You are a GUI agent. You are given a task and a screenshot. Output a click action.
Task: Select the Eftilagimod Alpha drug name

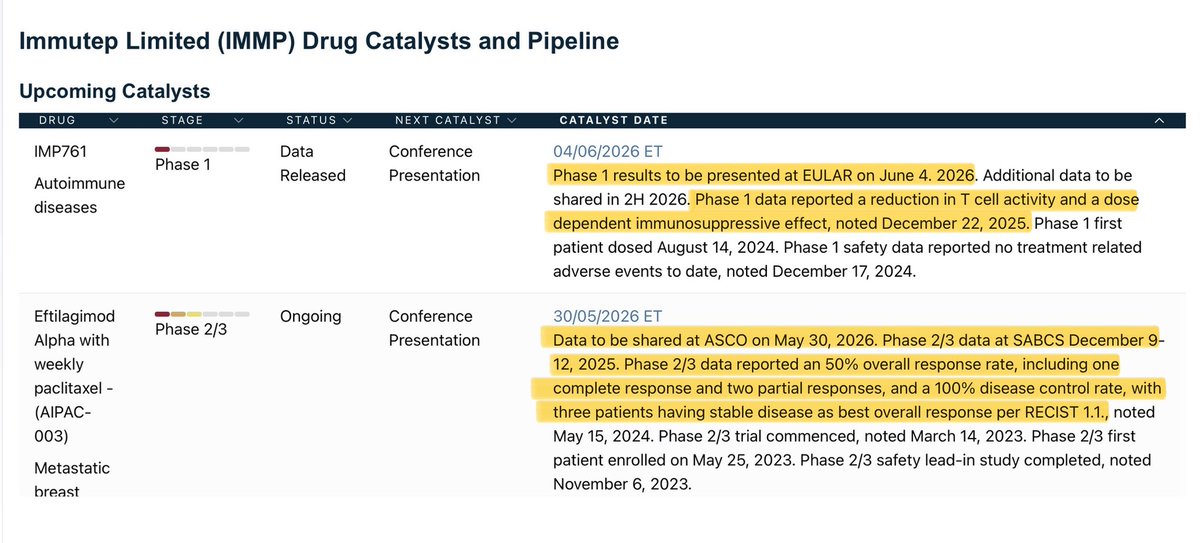point(75,328)
